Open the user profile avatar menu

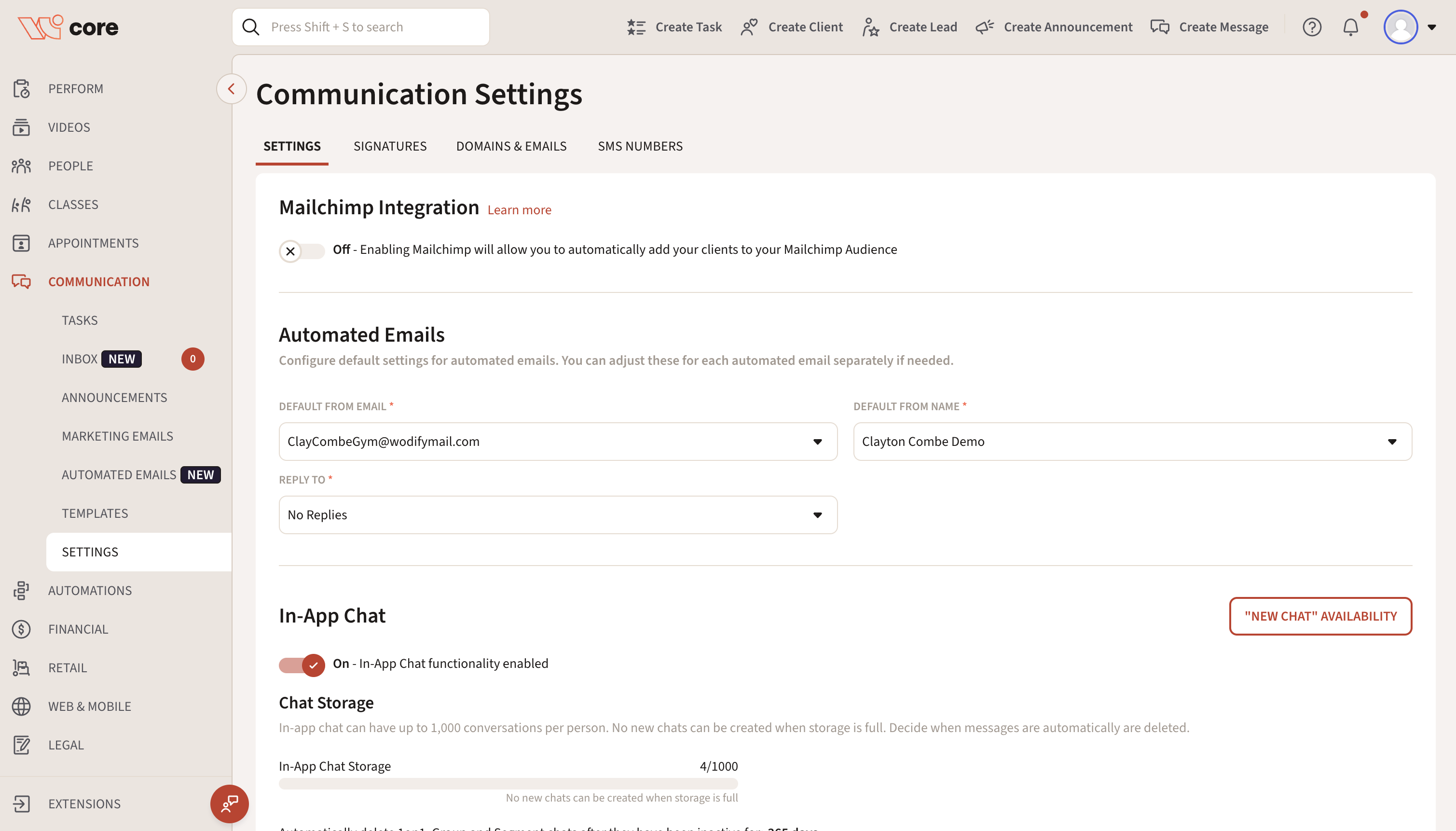1401,27
